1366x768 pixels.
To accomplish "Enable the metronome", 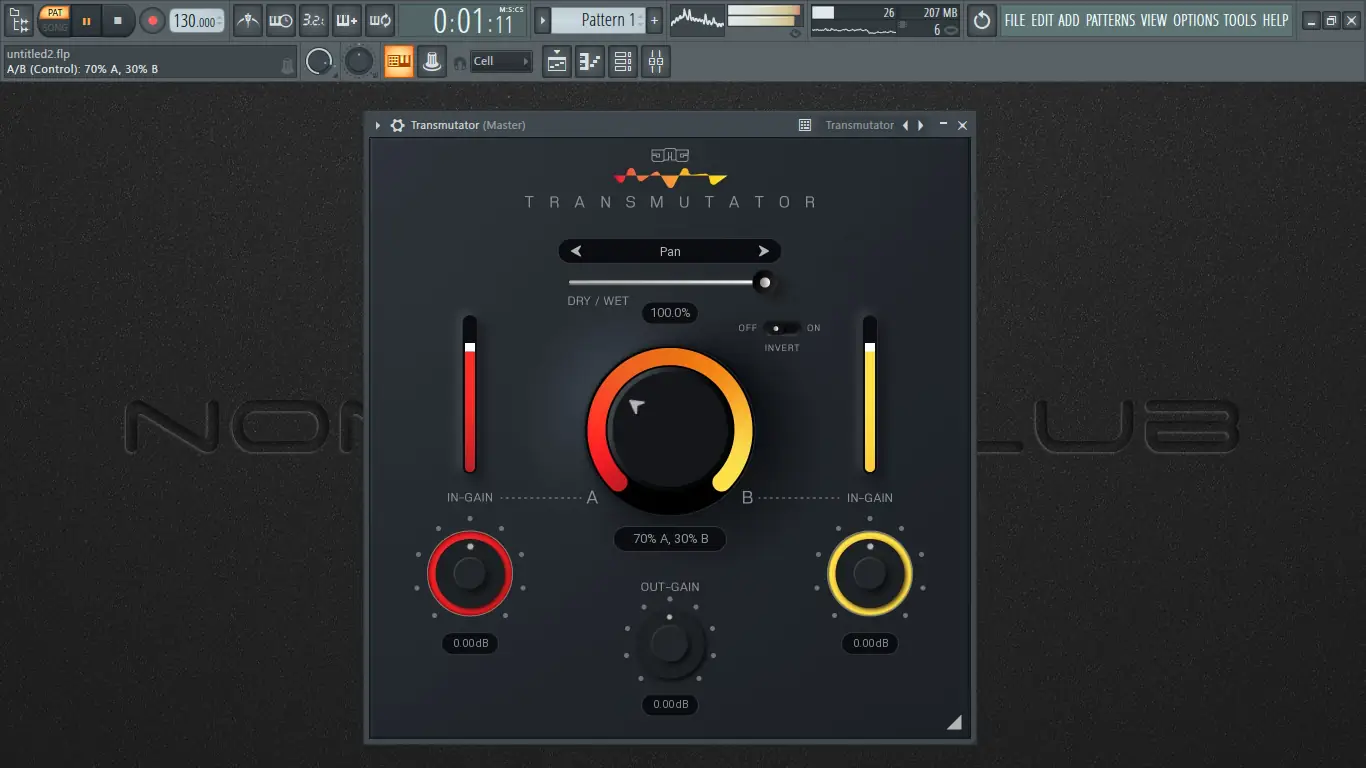I will [x=247, y=20].
